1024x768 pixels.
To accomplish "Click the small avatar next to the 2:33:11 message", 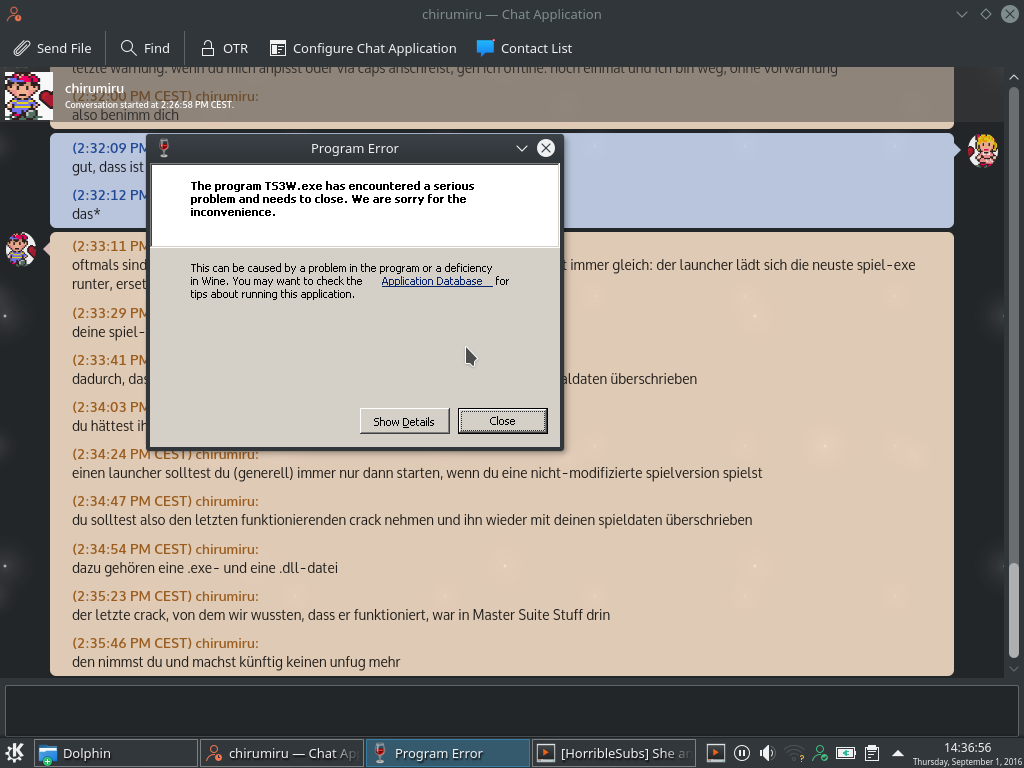I will (21, 249).
